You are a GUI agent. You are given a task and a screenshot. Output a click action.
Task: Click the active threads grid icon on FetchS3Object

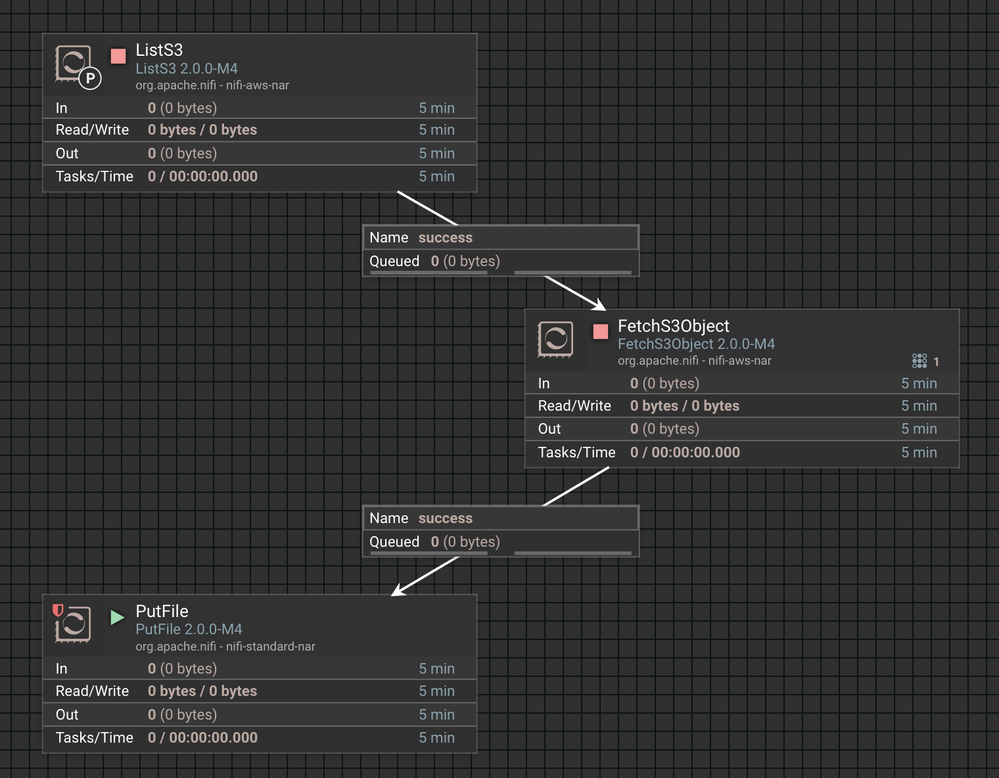coord(919,361)
